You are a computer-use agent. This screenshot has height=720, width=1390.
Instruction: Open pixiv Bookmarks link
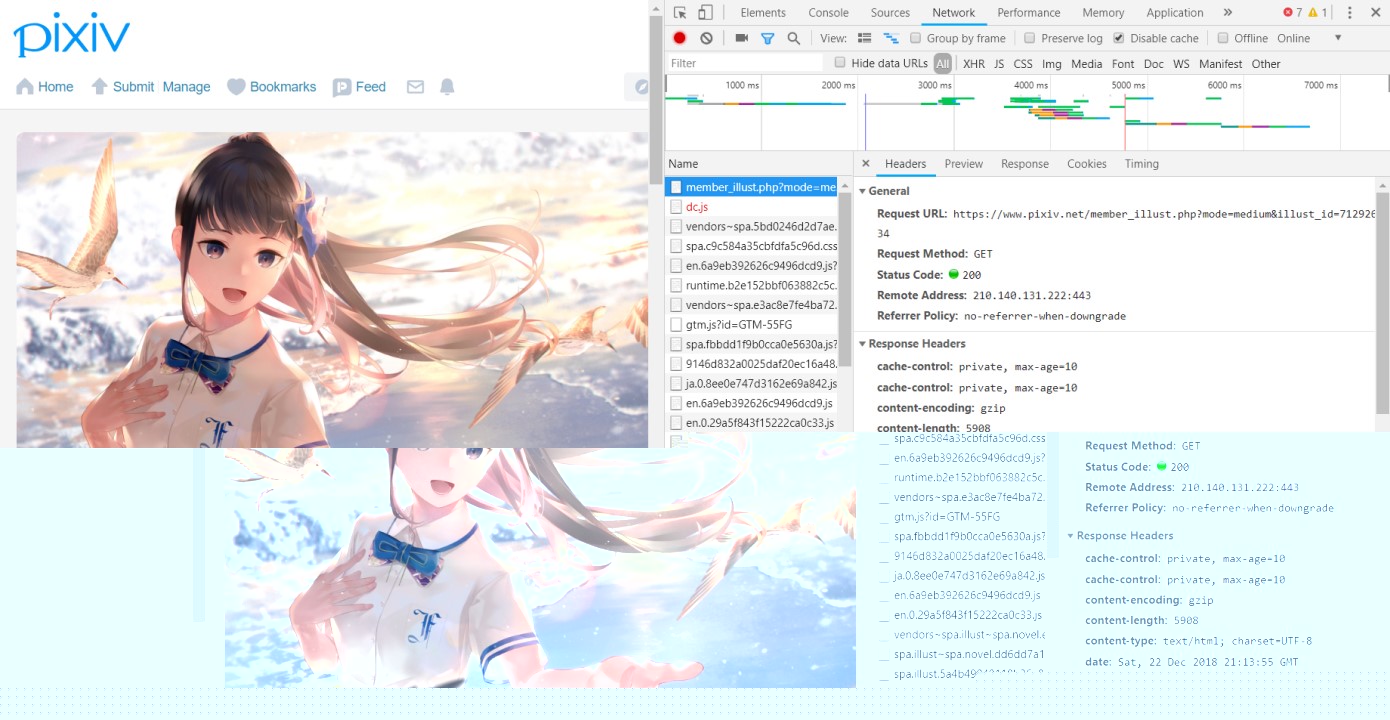[283, 87]
